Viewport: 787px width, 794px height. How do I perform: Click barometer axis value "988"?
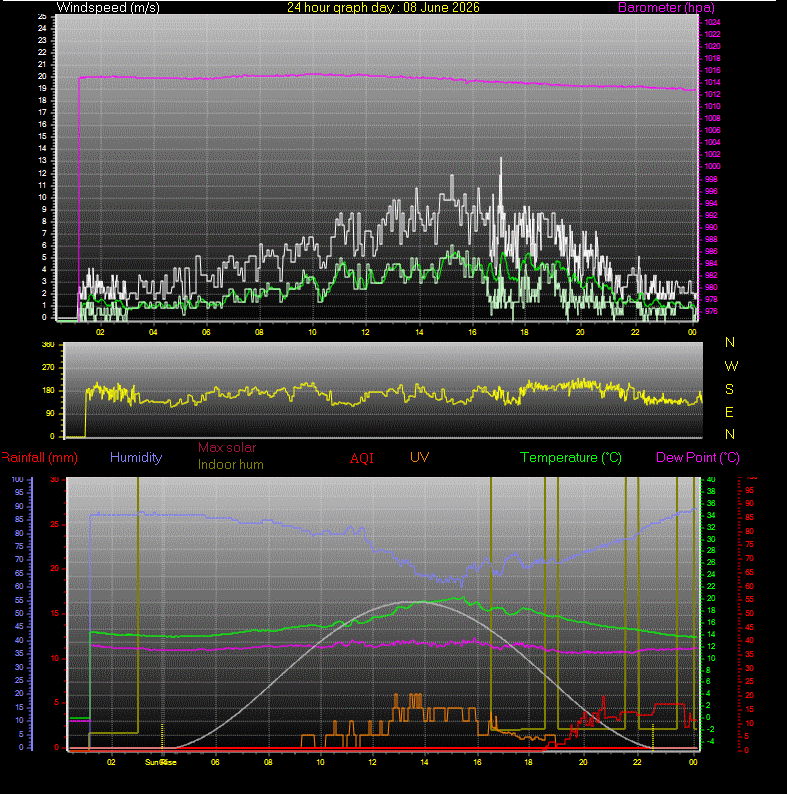pyautogui.click(x=711, y=239)
